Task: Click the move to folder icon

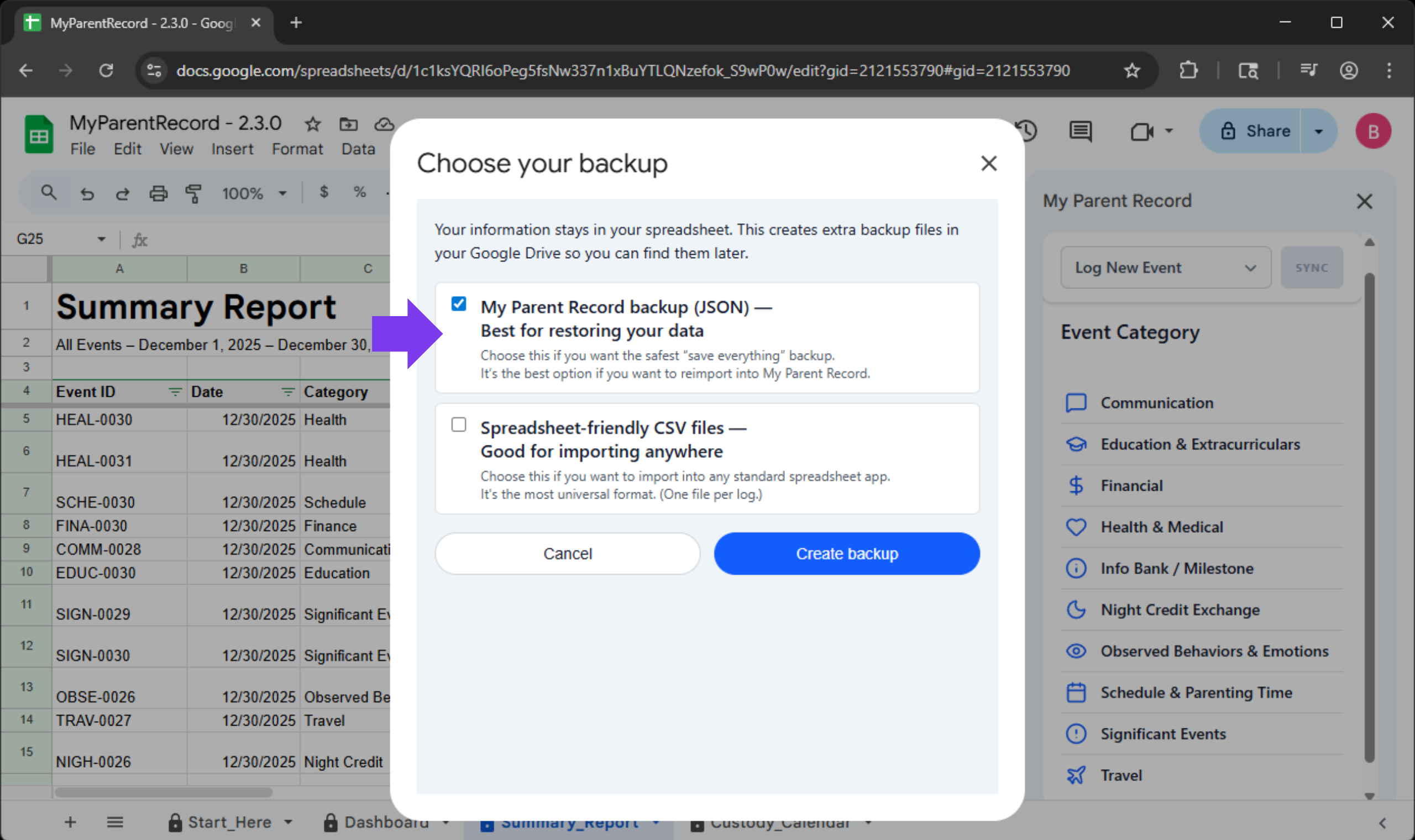Action: pos(349,124)
